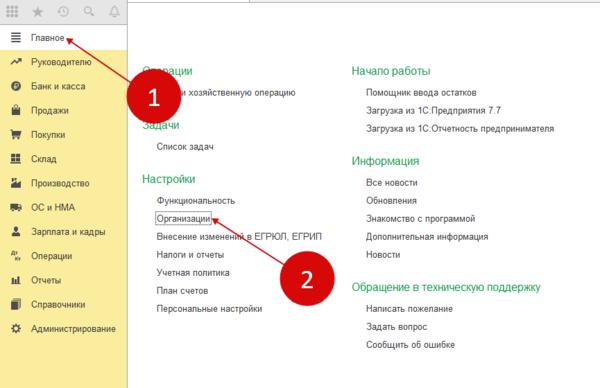This screenshot has height=388, width=600.
Task: Click the Администрирование gear icon
Action: [16, 328]
